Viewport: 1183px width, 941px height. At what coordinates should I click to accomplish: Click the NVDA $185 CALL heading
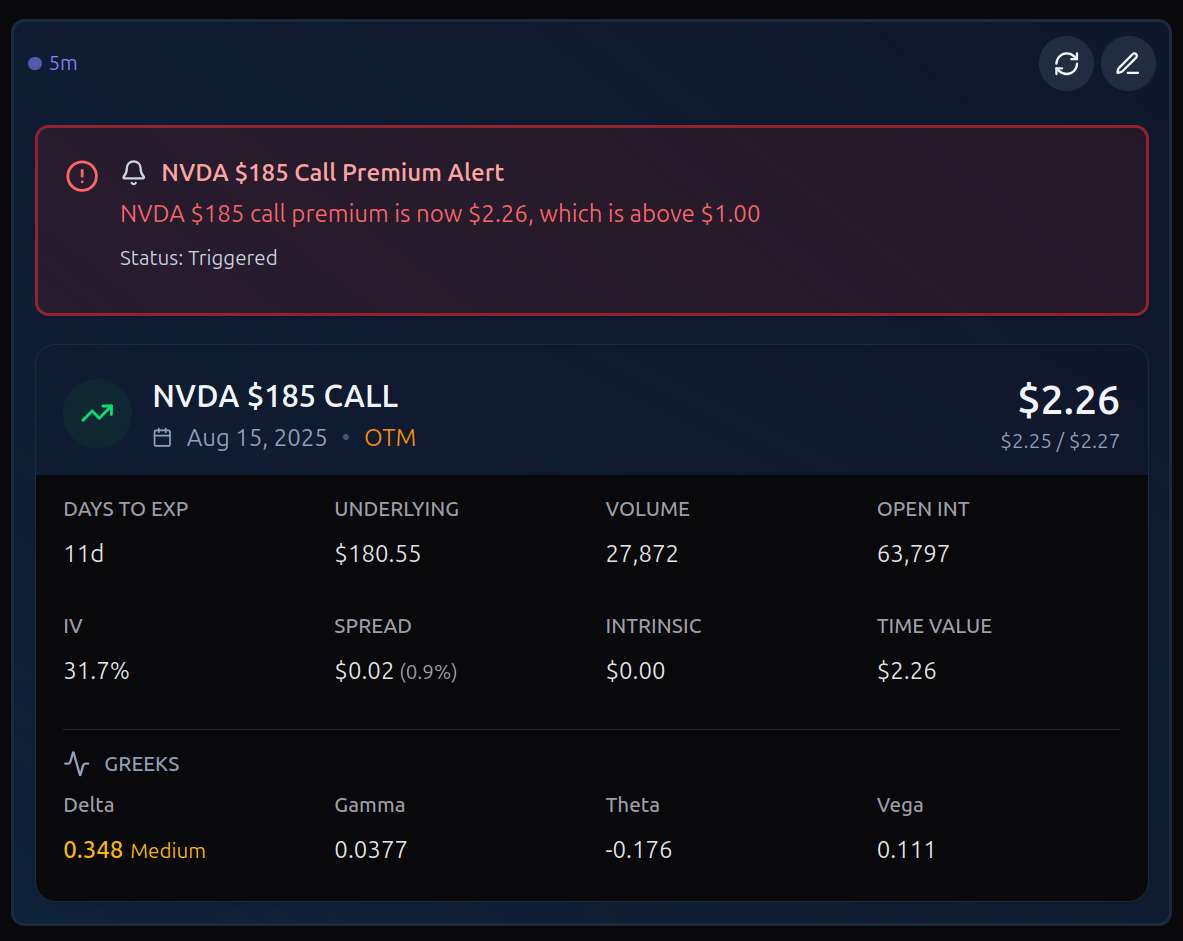(275, 396)
